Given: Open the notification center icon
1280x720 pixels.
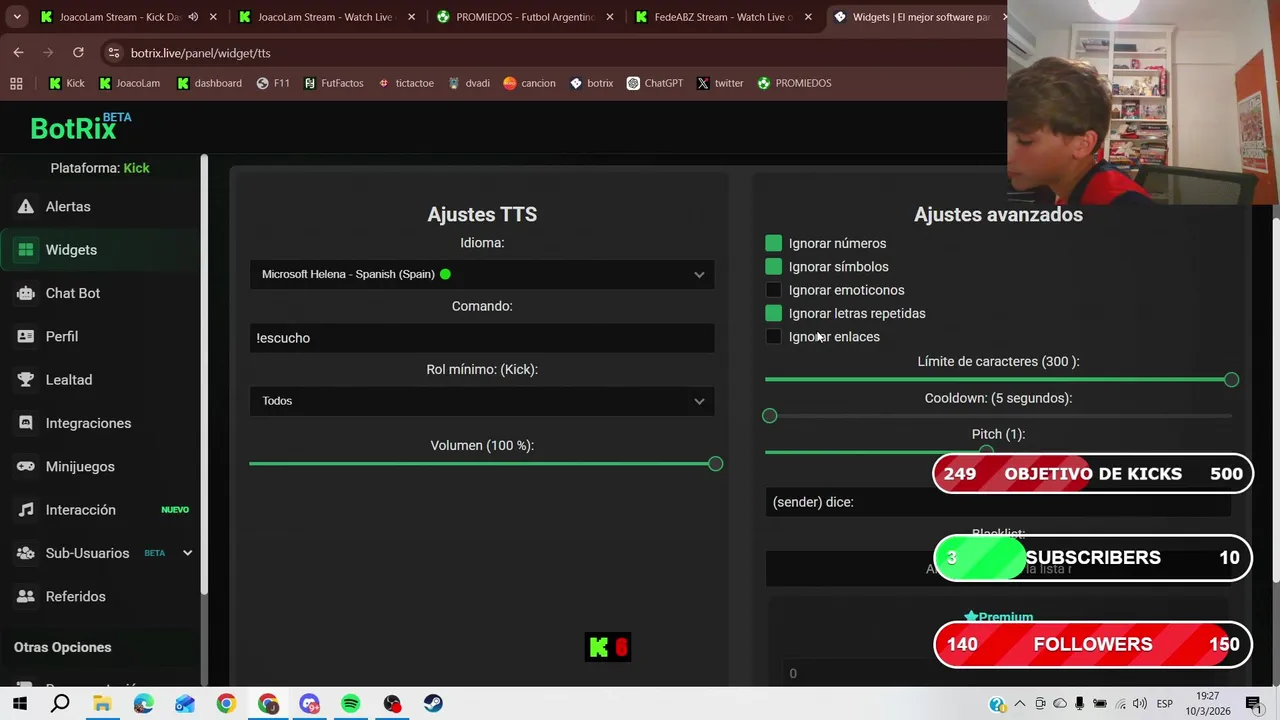Looking at the screenshot, I should [1253, 704].
